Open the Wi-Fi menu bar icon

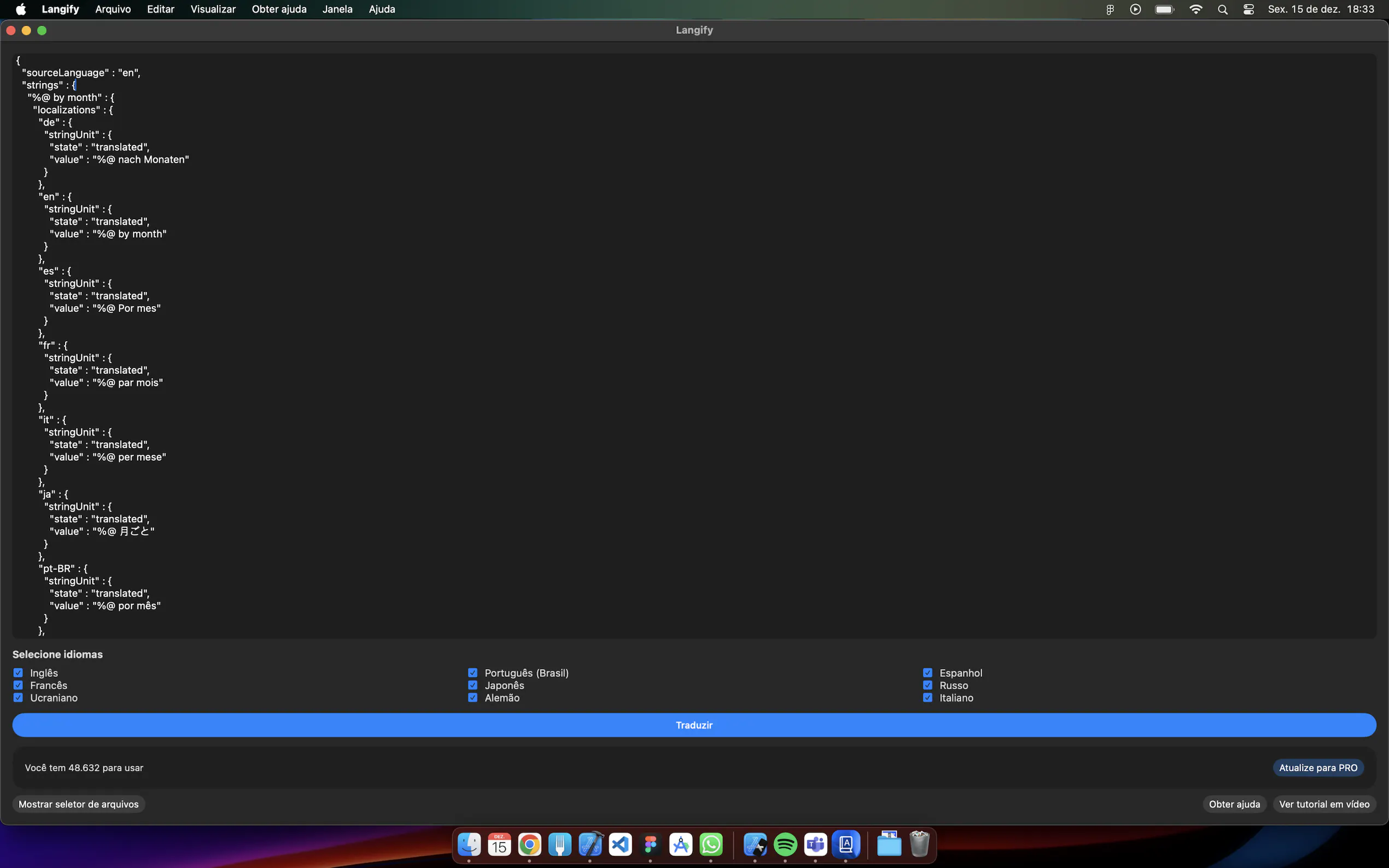(x=1196, y=9)
